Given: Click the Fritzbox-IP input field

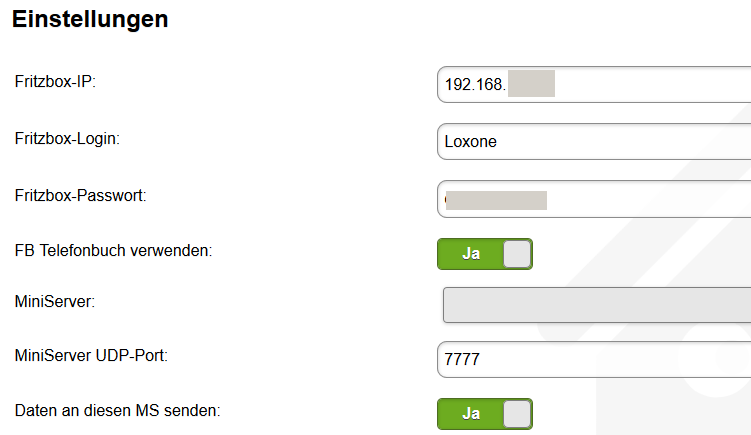Looking at the screenshot, I should pos(650,85).
